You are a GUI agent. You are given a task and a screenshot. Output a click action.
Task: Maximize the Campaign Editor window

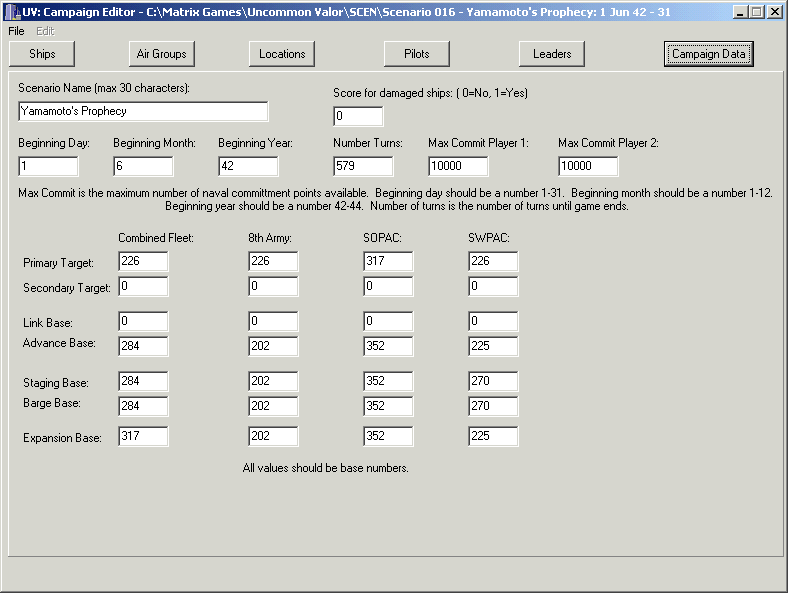click(x=756, y=12)
